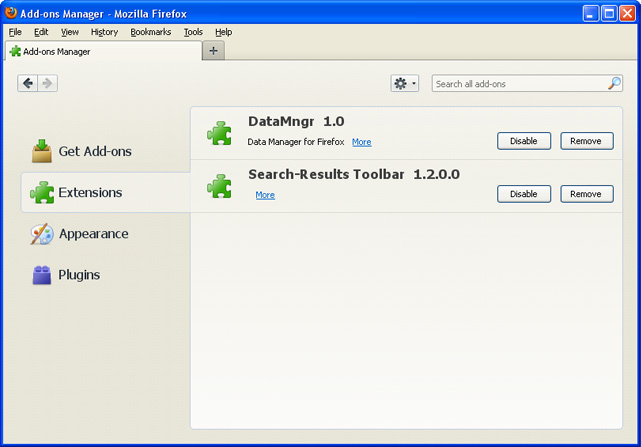Screen dimensions: 641x447
Task: Open the Help menu
Action: point(224,32)
